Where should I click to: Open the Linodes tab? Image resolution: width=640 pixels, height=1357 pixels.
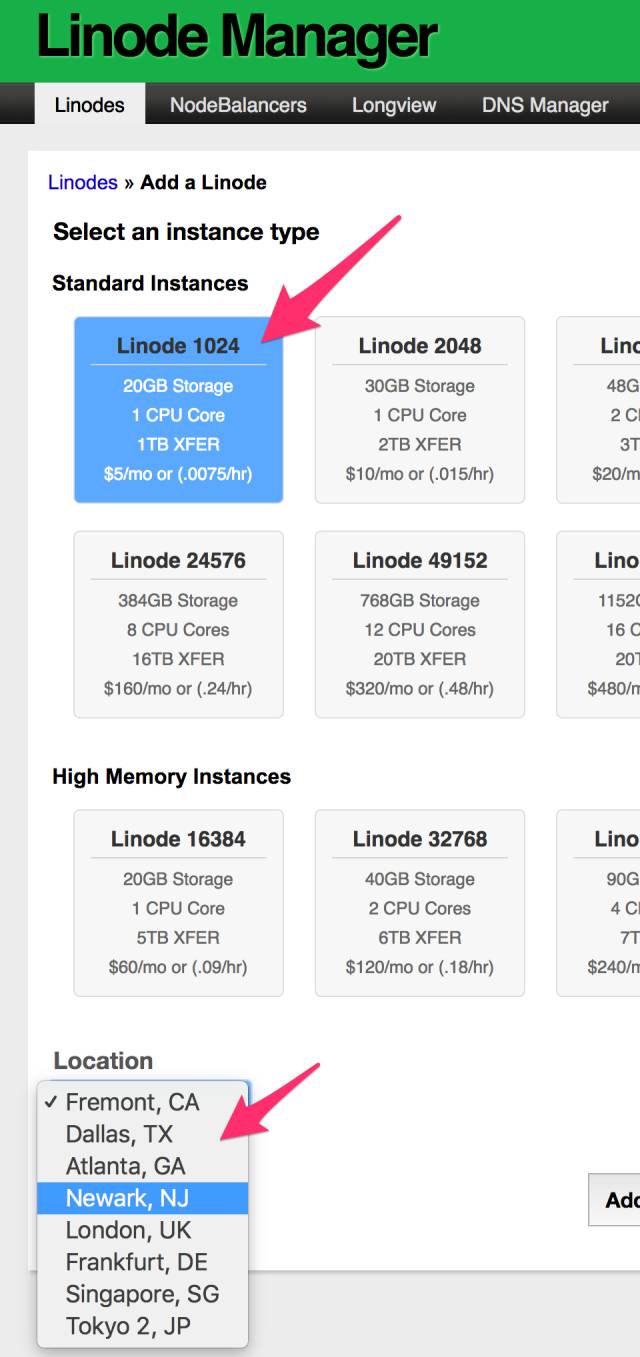click(x=89, y=105)
